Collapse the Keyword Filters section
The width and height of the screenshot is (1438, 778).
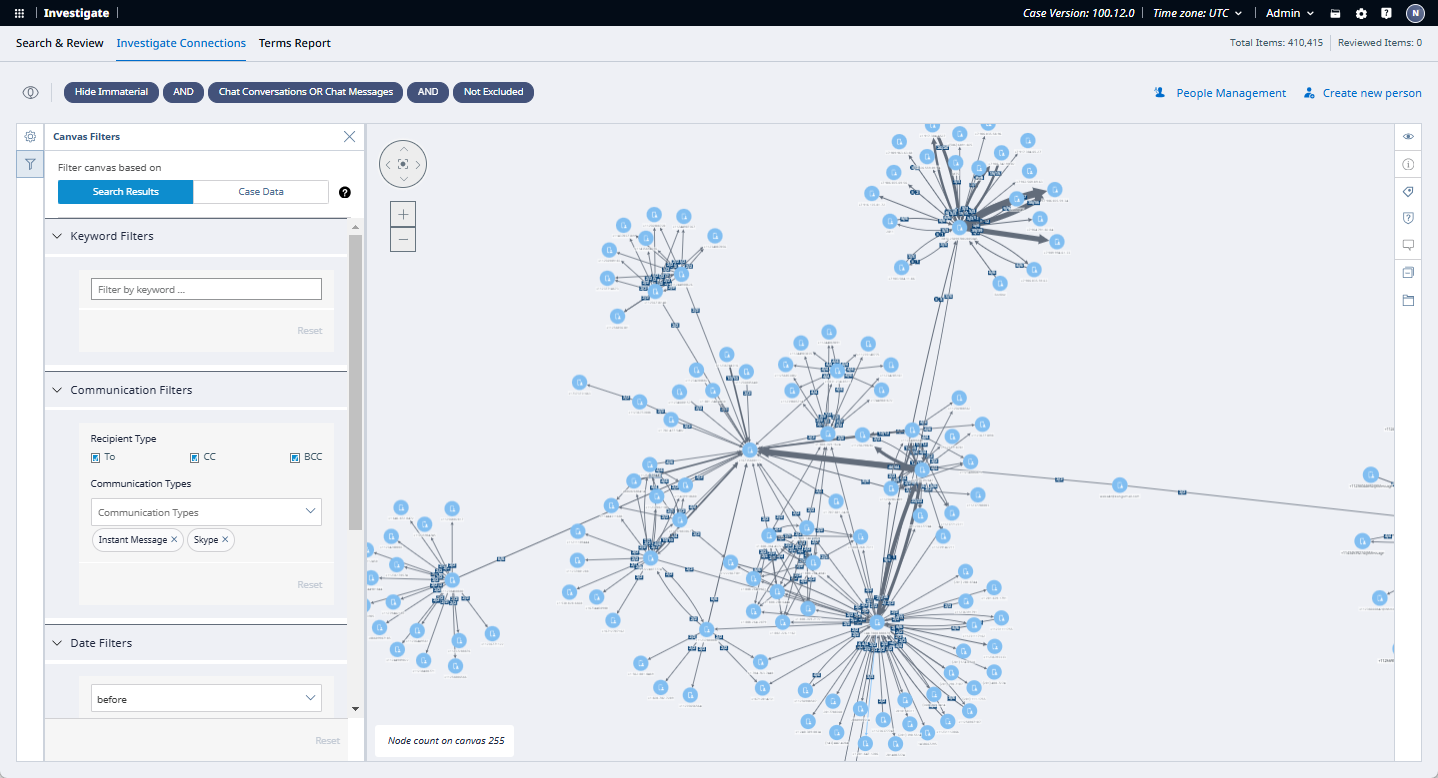tap(57, 236)
